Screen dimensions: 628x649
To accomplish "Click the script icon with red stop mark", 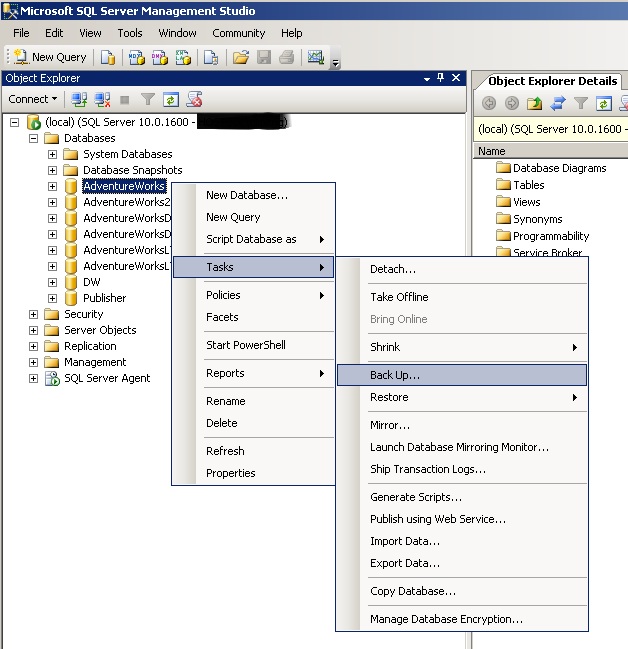I will [x=194, y=99].
